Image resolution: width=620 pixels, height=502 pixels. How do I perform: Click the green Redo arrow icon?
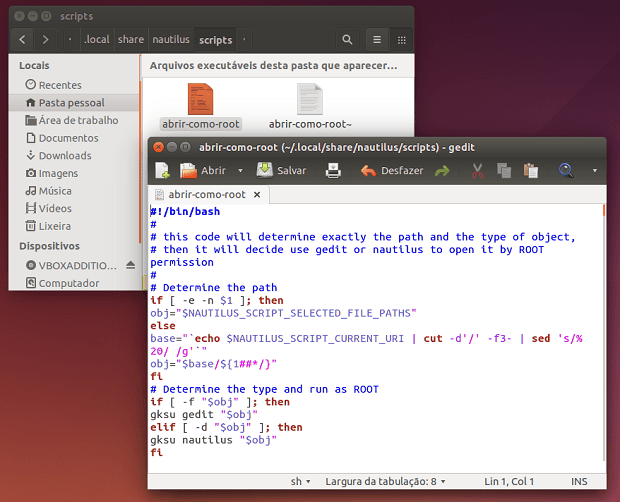click(442, 171)
